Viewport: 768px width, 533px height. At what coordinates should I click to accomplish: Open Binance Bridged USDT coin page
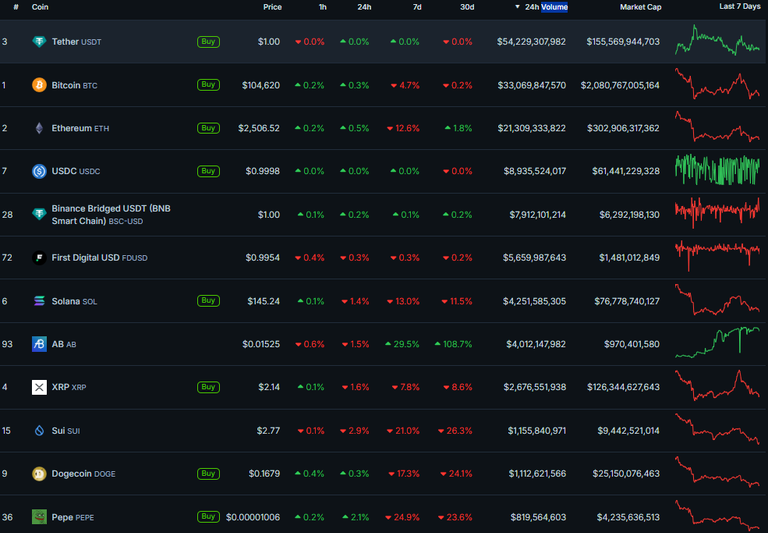pyautogui.click(x=111, y=215)
